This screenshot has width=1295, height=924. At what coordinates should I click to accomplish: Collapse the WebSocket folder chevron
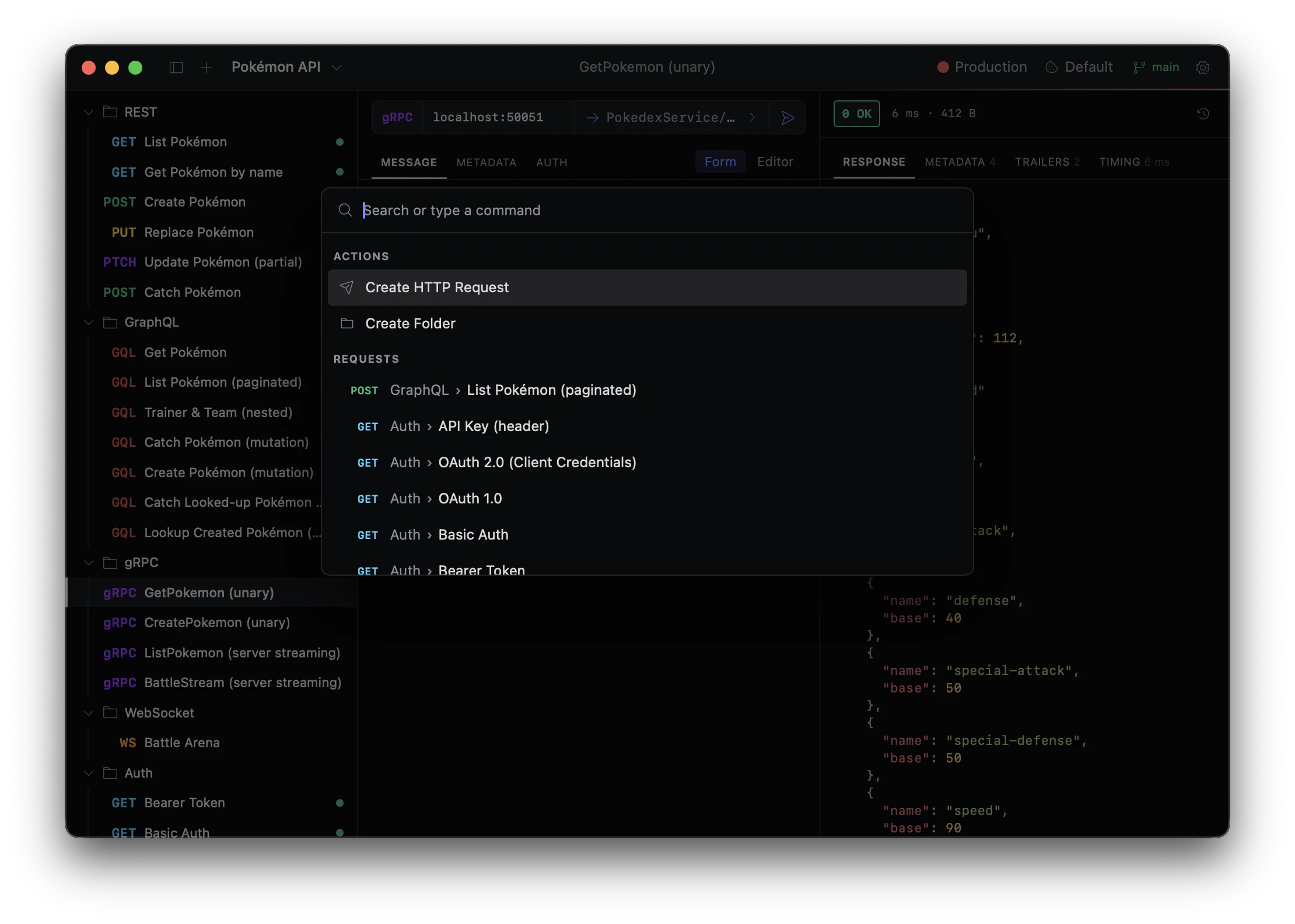(x=89, y=713)
